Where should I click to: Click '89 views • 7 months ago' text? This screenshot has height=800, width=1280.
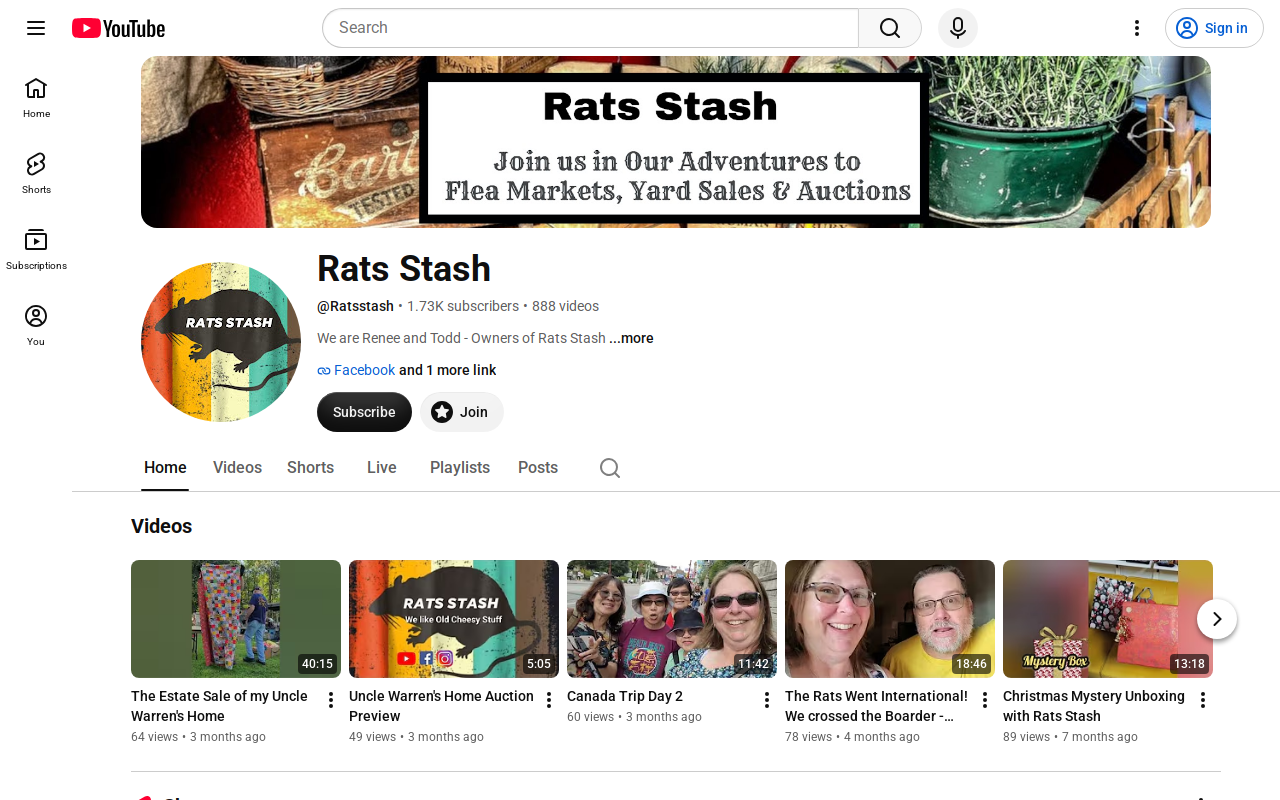click(1070, 737)
